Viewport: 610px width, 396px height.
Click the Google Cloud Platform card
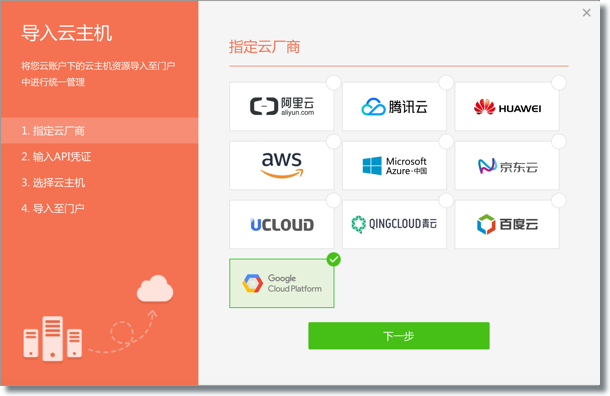tap(281, 283)
